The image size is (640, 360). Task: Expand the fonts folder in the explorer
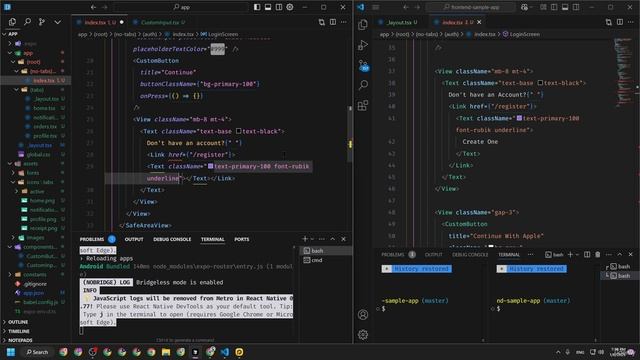[13, 173]
